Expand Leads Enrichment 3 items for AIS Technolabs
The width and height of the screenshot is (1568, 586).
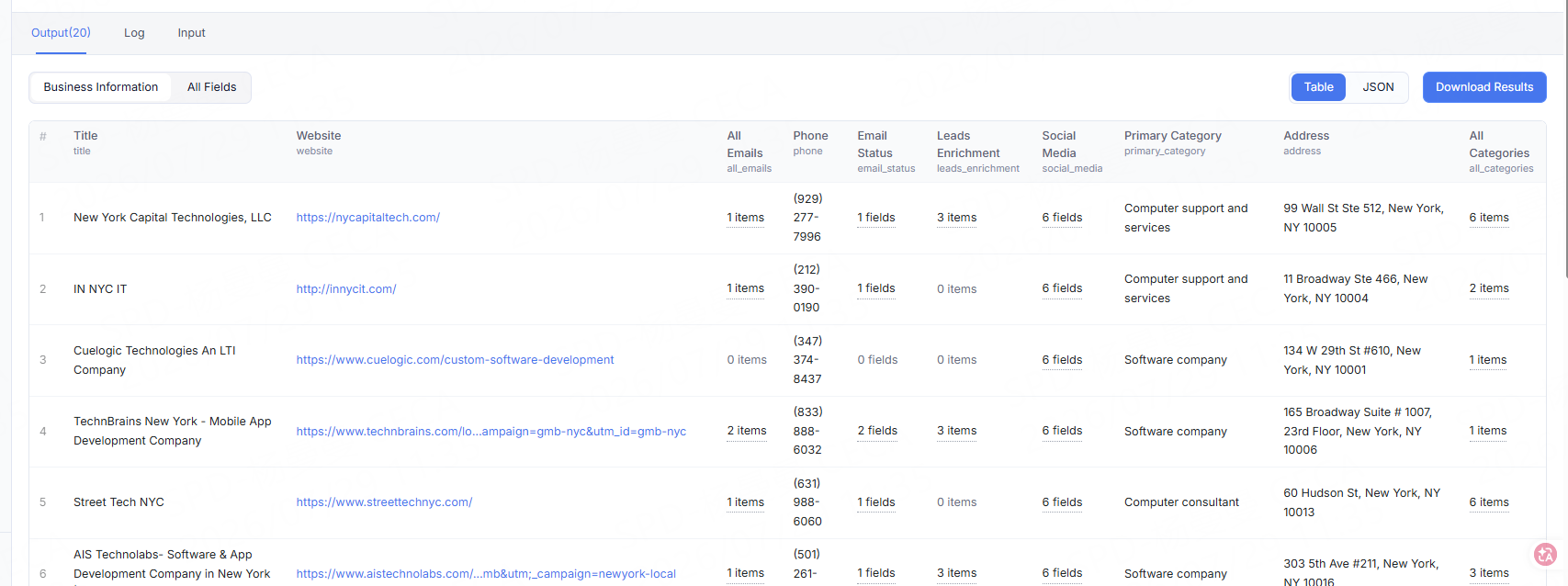point(956,573)
